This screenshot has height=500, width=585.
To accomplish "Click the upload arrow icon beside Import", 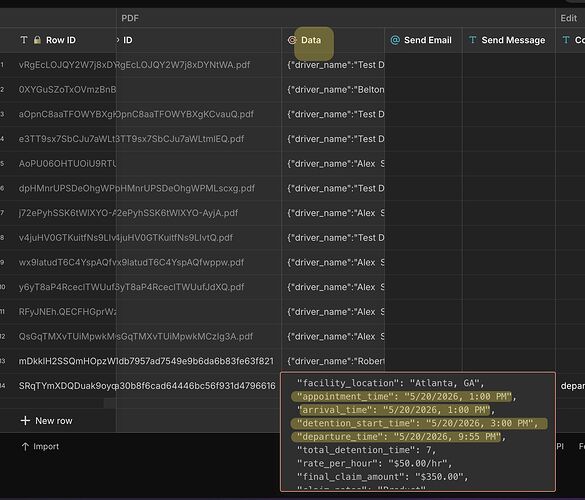I will [x=25, y=447].
